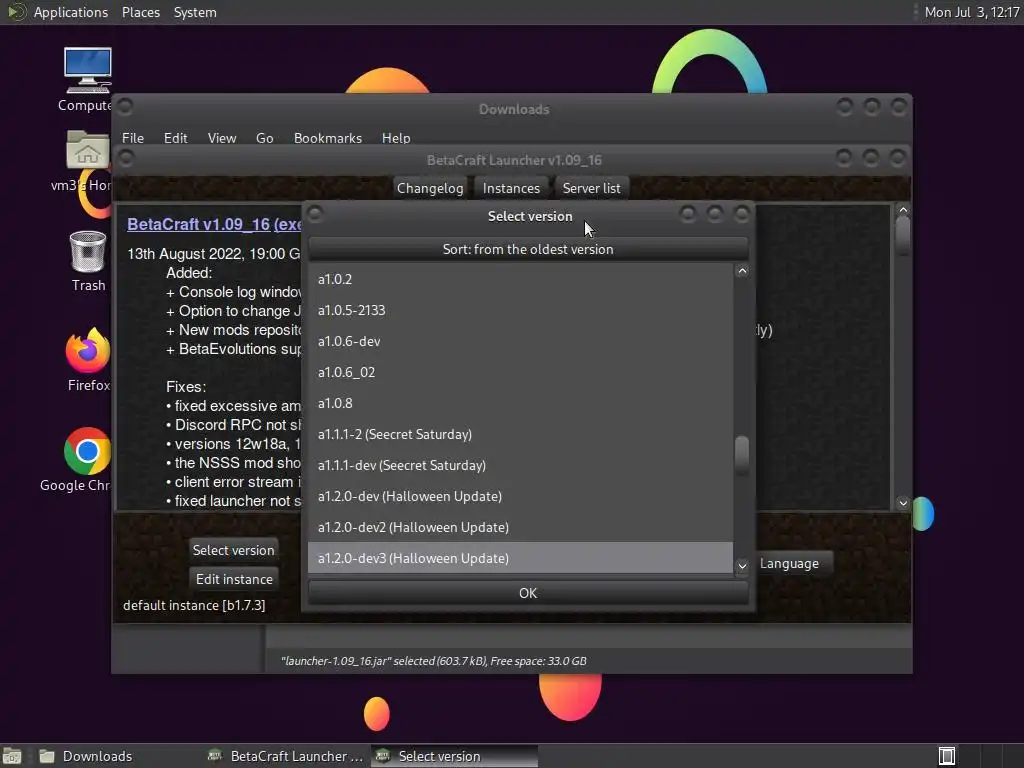Open Edit menu in Downloads window
The image size is (1024, 768).
(175, 138)
